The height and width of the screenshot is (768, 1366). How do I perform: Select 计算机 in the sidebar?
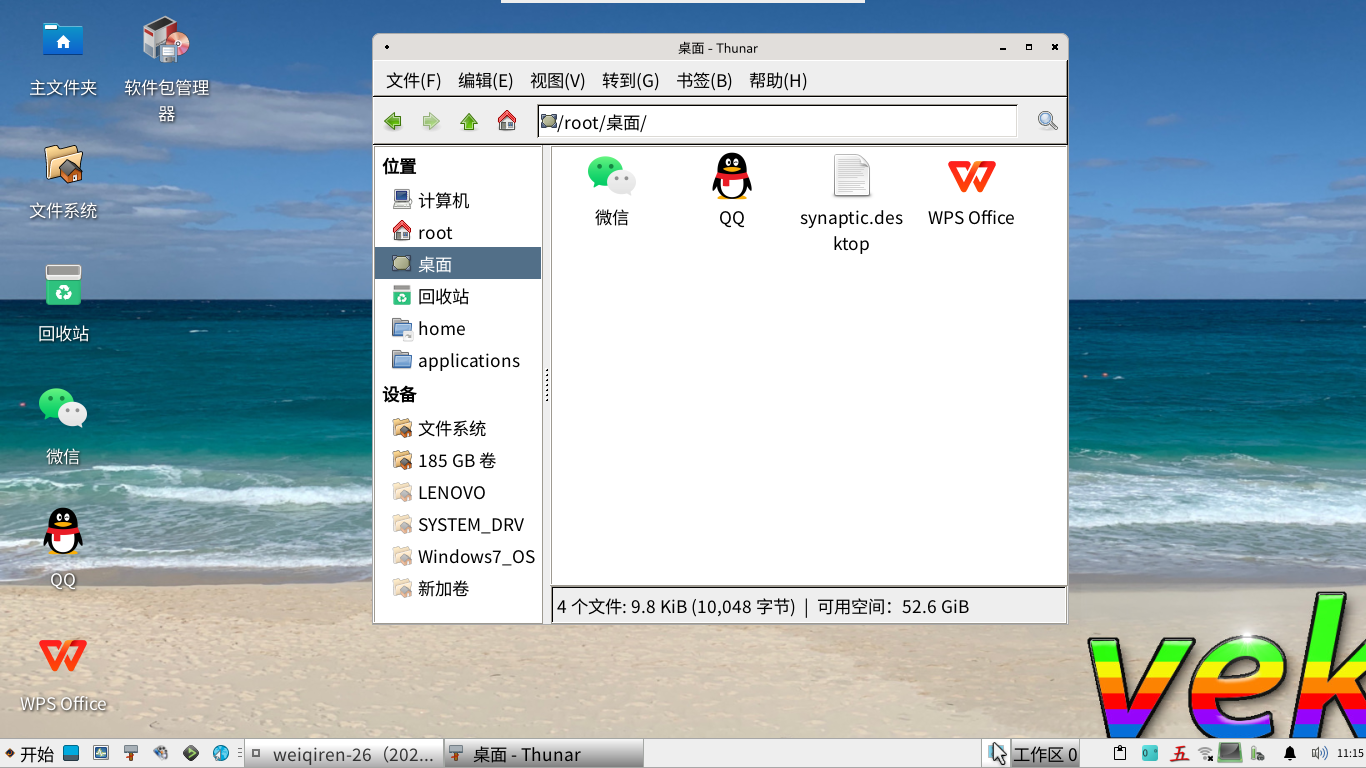coord(458,200)
